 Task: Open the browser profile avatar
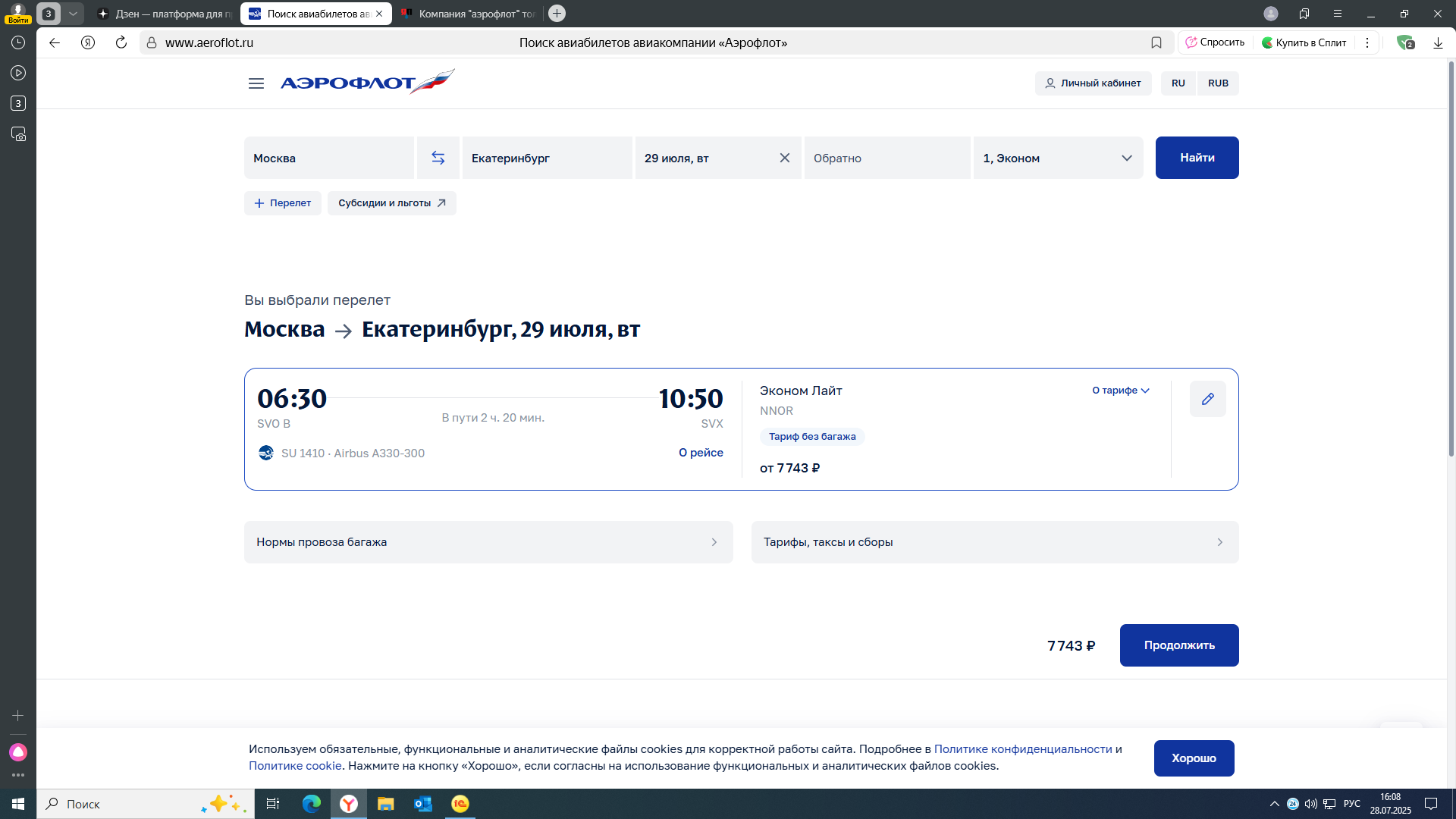pos(1271,14)
